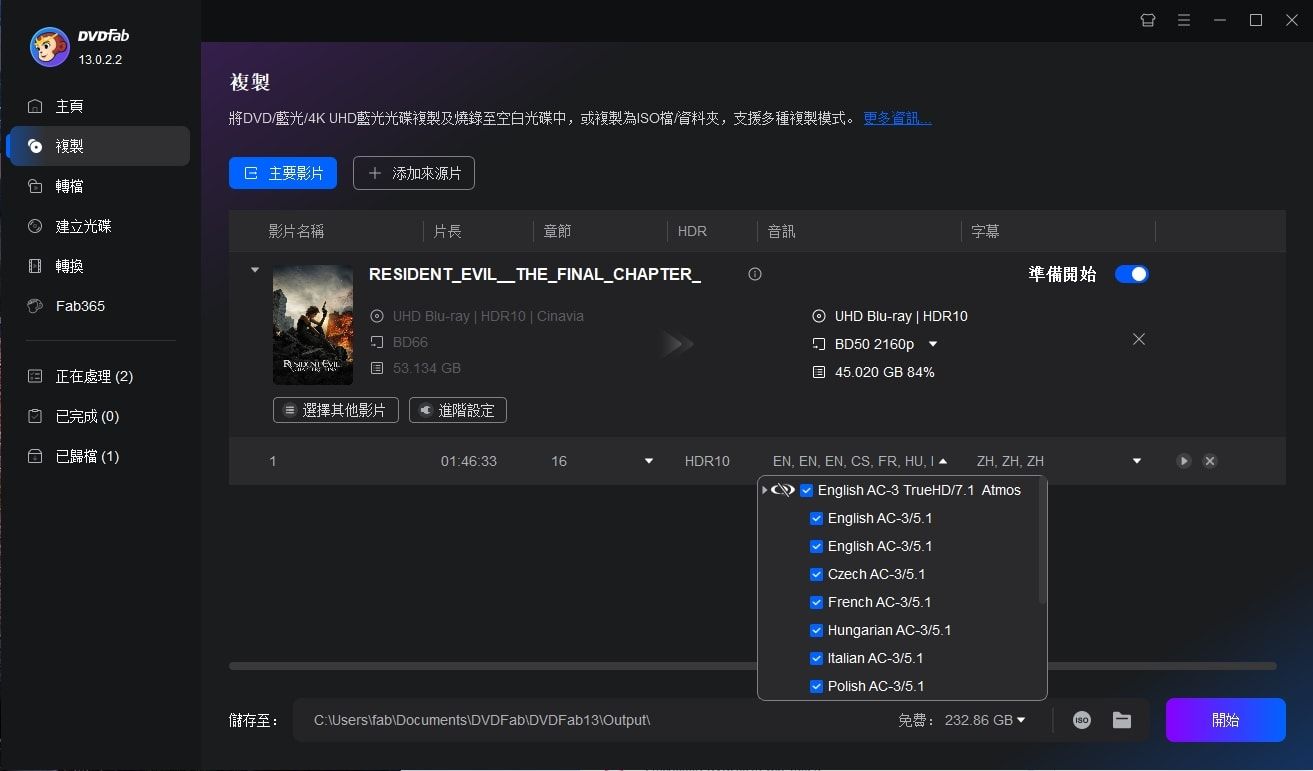
Task: Click the home icon next to 主頁
Action: click(35, 106)
